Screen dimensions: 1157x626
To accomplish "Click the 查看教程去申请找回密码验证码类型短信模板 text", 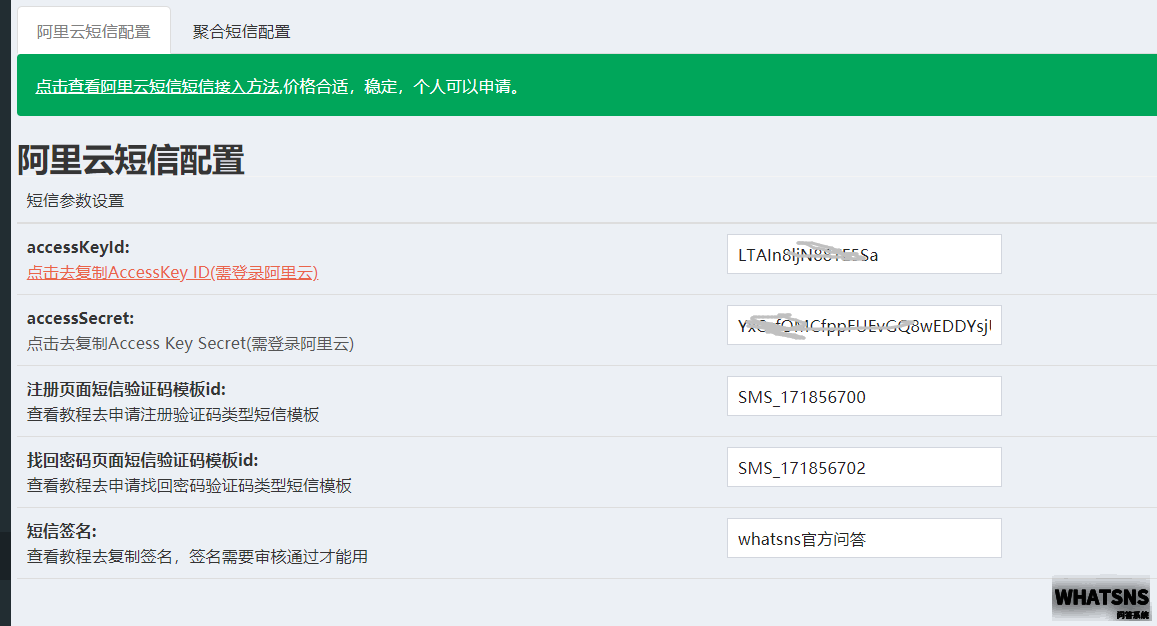I will 189,486.
